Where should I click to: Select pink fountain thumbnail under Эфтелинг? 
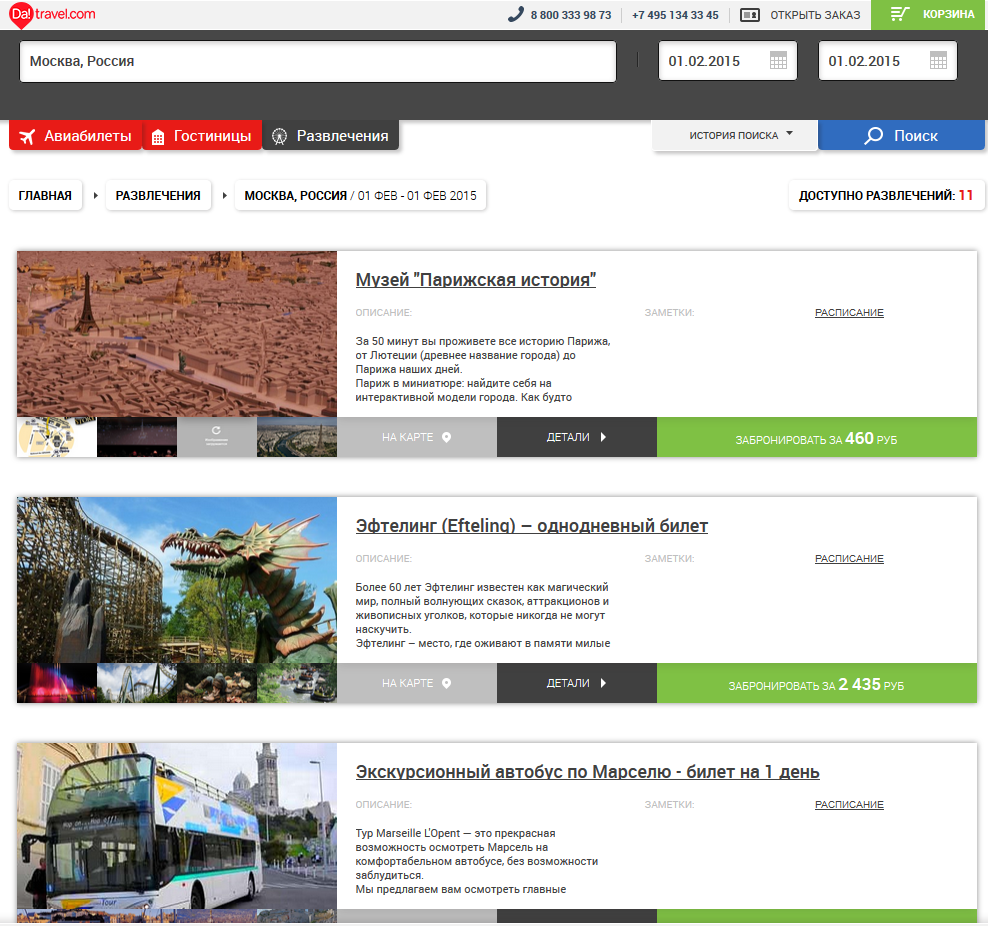(x=57, y=683)
